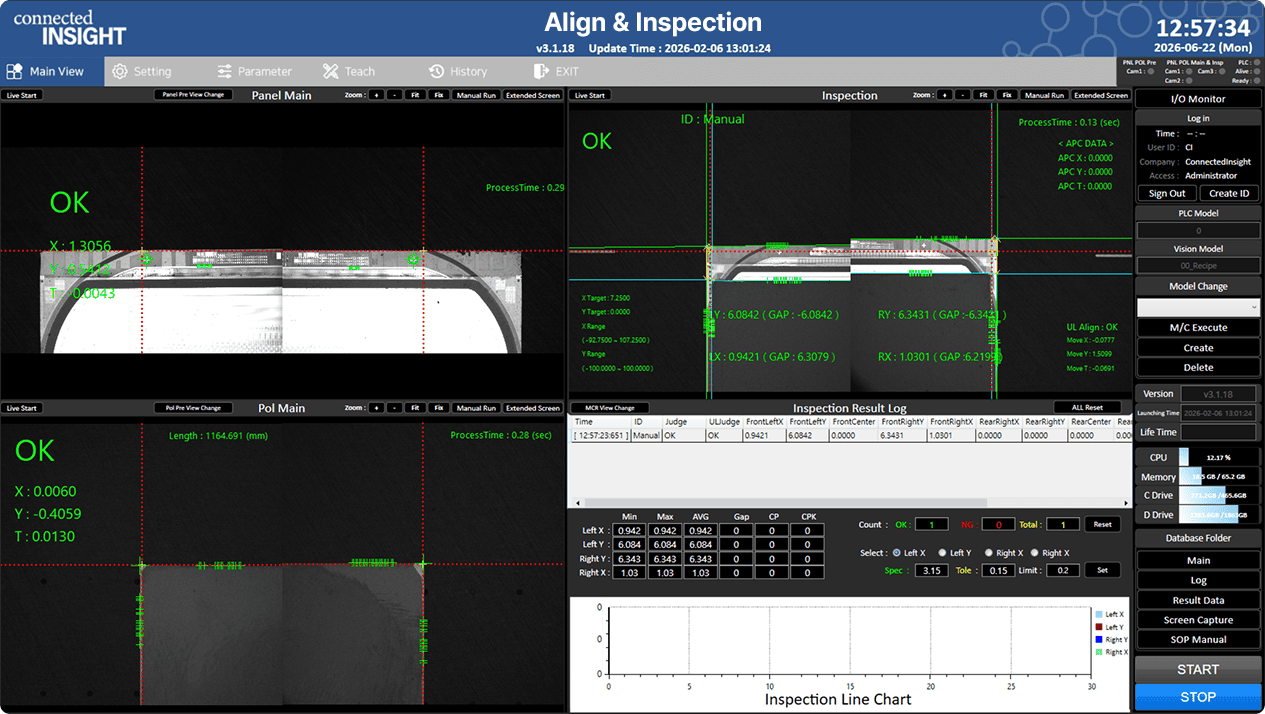
Task: Click the Life Time field
Action: 1220,432
